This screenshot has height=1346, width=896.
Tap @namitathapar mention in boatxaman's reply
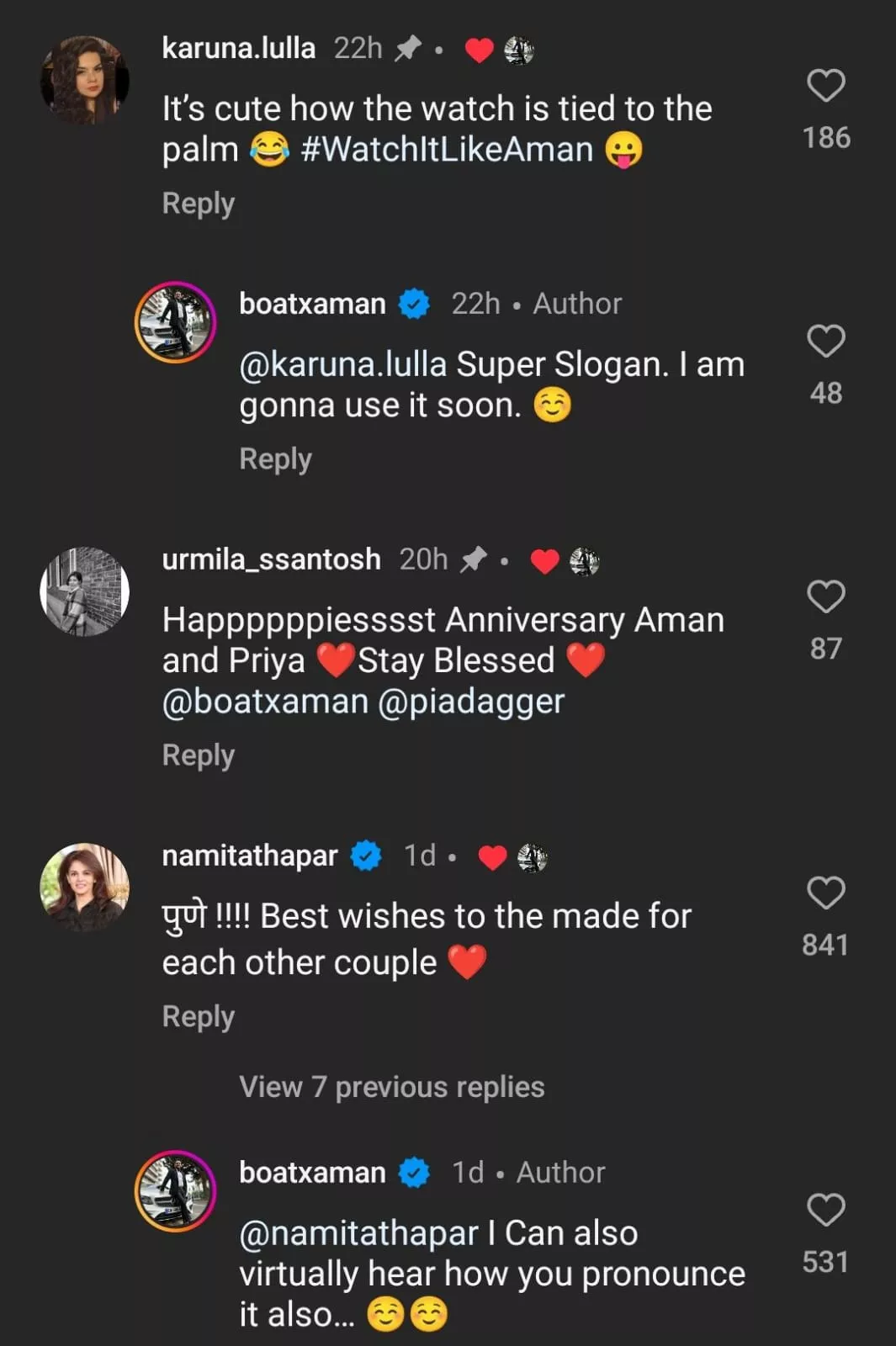click(x=358, y=1233)
